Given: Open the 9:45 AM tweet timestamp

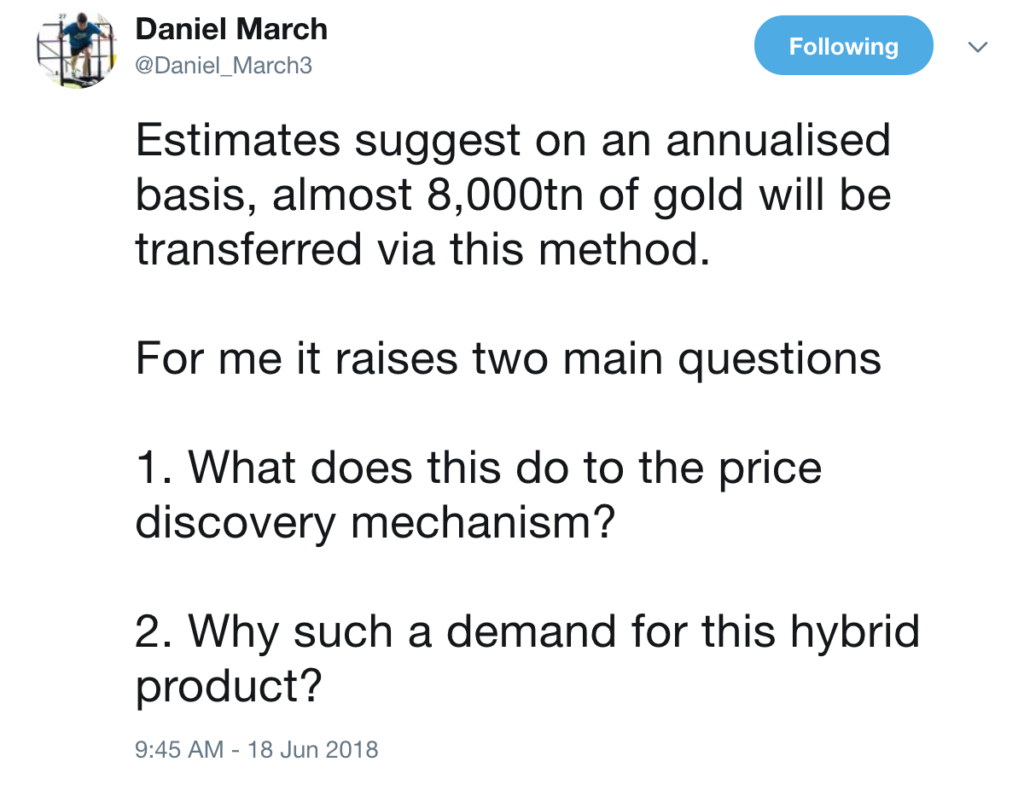Looking at the screenshot, I should click(179, 749).
